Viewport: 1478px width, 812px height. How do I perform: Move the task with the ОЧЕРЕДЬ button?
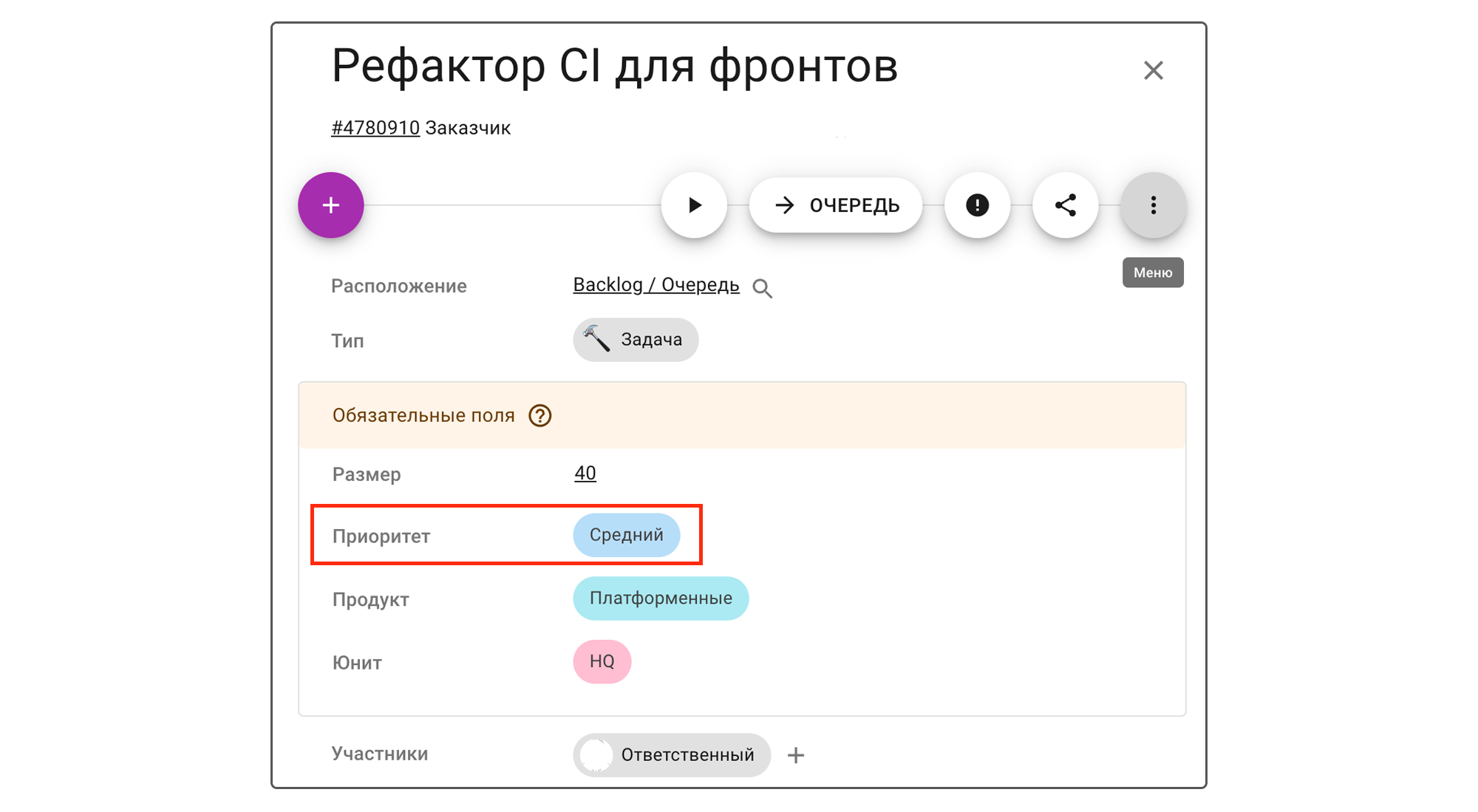[836, 205]
